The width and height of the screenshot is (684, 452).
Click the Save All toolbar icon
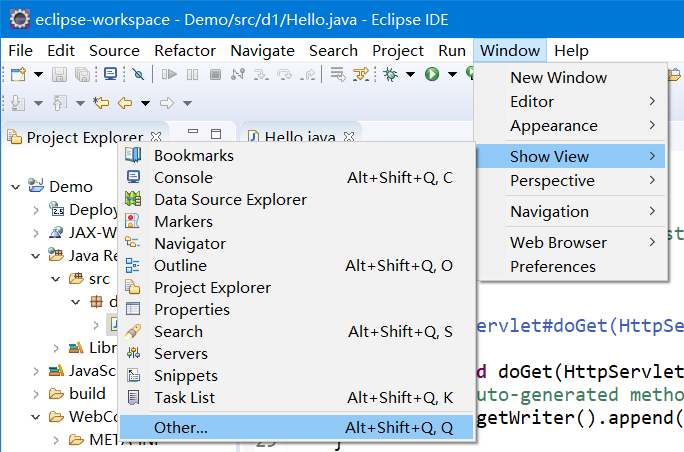pos(82,75)
